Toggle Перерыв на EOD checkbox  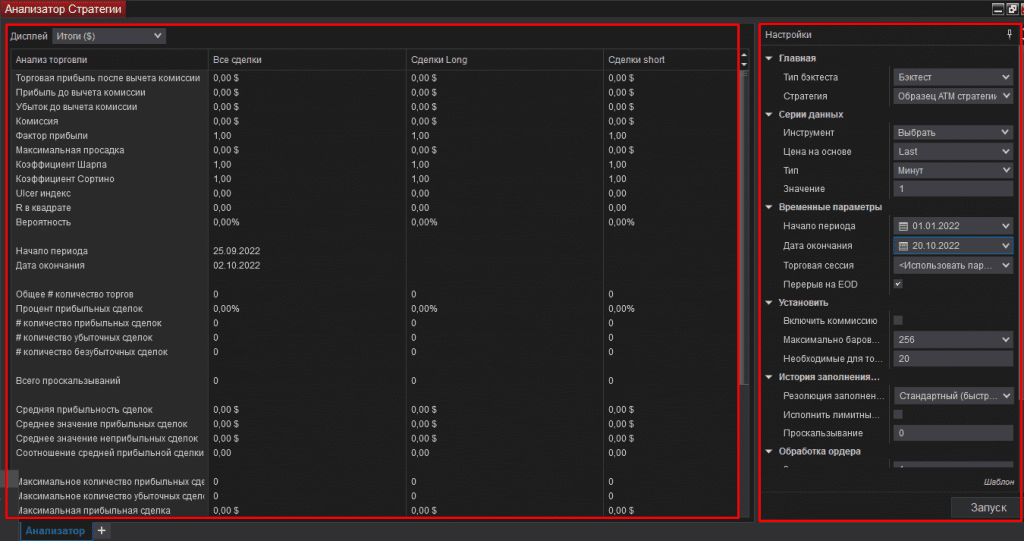[x=898, y=284]
